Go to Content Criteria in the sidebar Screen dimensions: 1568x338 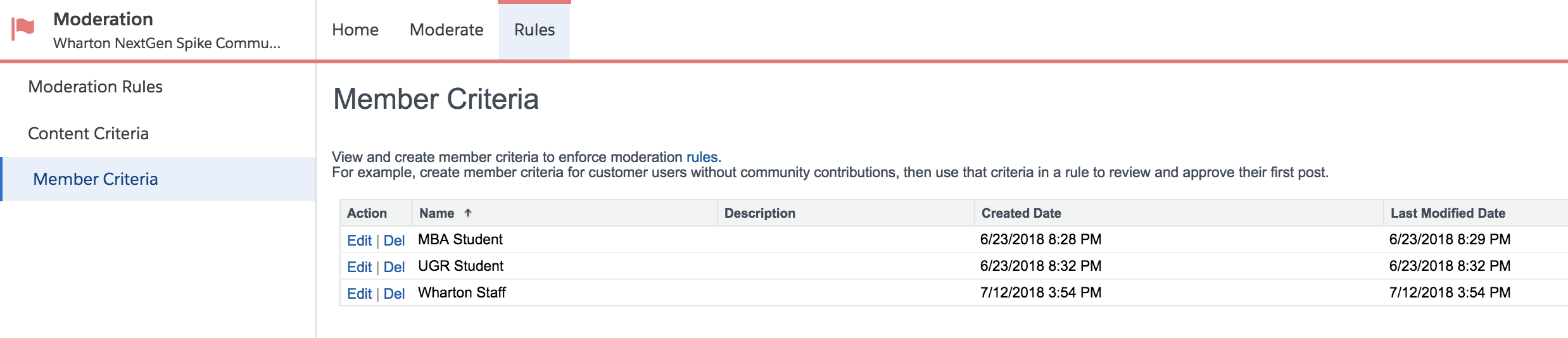pyautogui.click(x=89, y=134)
